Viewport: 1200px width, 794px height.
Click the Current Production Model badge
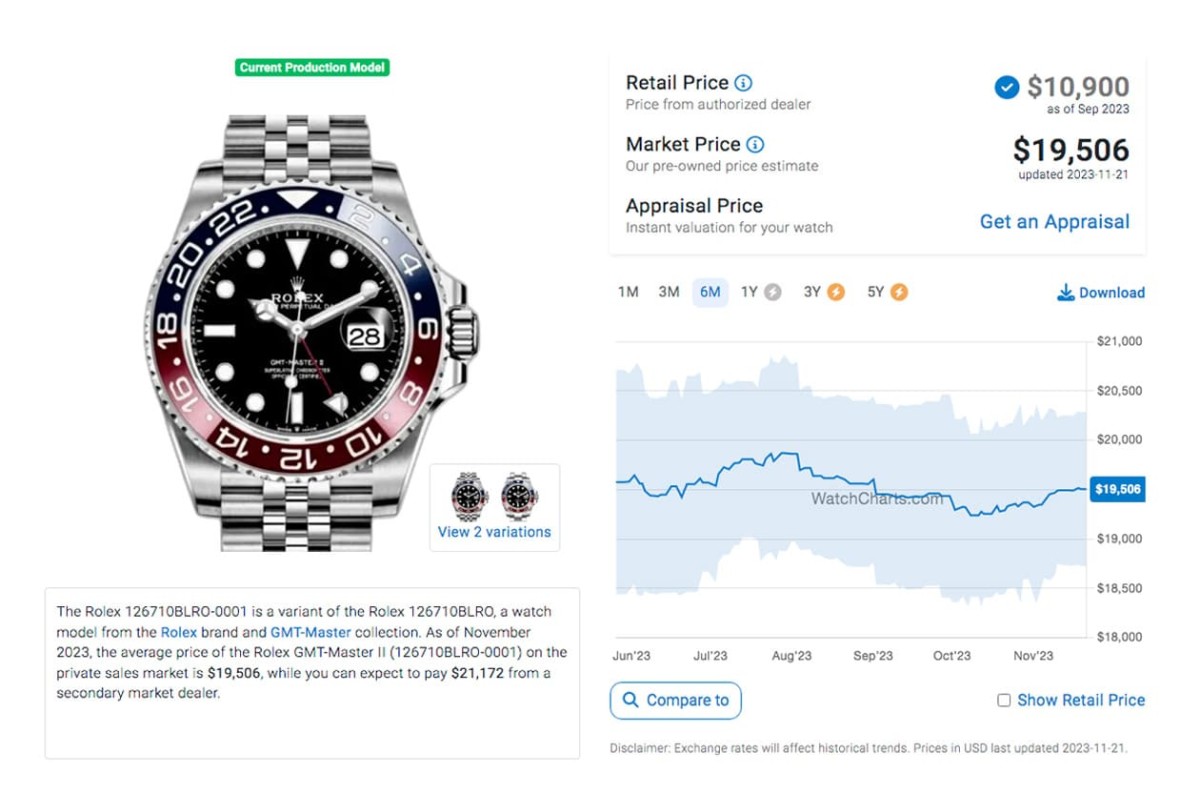click(312, 68)
